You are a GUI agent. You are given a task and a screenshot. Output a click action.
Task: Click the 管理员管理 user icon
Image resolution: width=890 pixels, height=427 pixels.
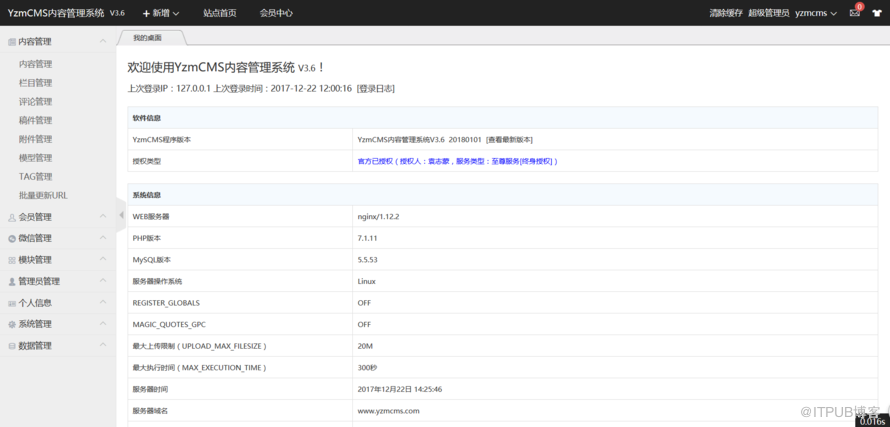click(x=12, y=282)
